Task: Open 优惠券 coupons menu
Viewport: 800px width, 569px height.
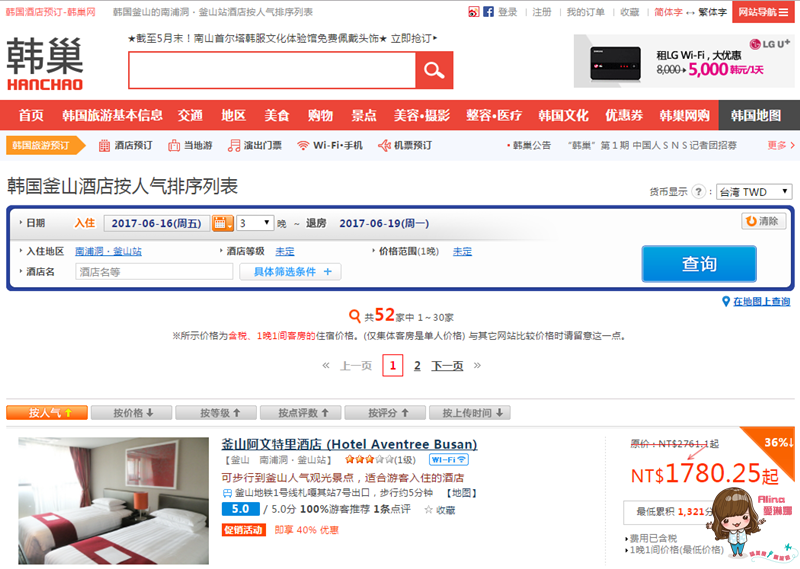Action: [x=624, y=115]
